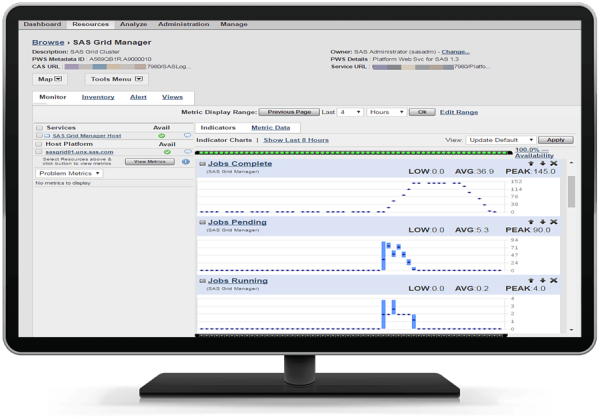
Task: Tick the SAS Grid Manager Host checkbox
Action: click(x=39, y=136)
